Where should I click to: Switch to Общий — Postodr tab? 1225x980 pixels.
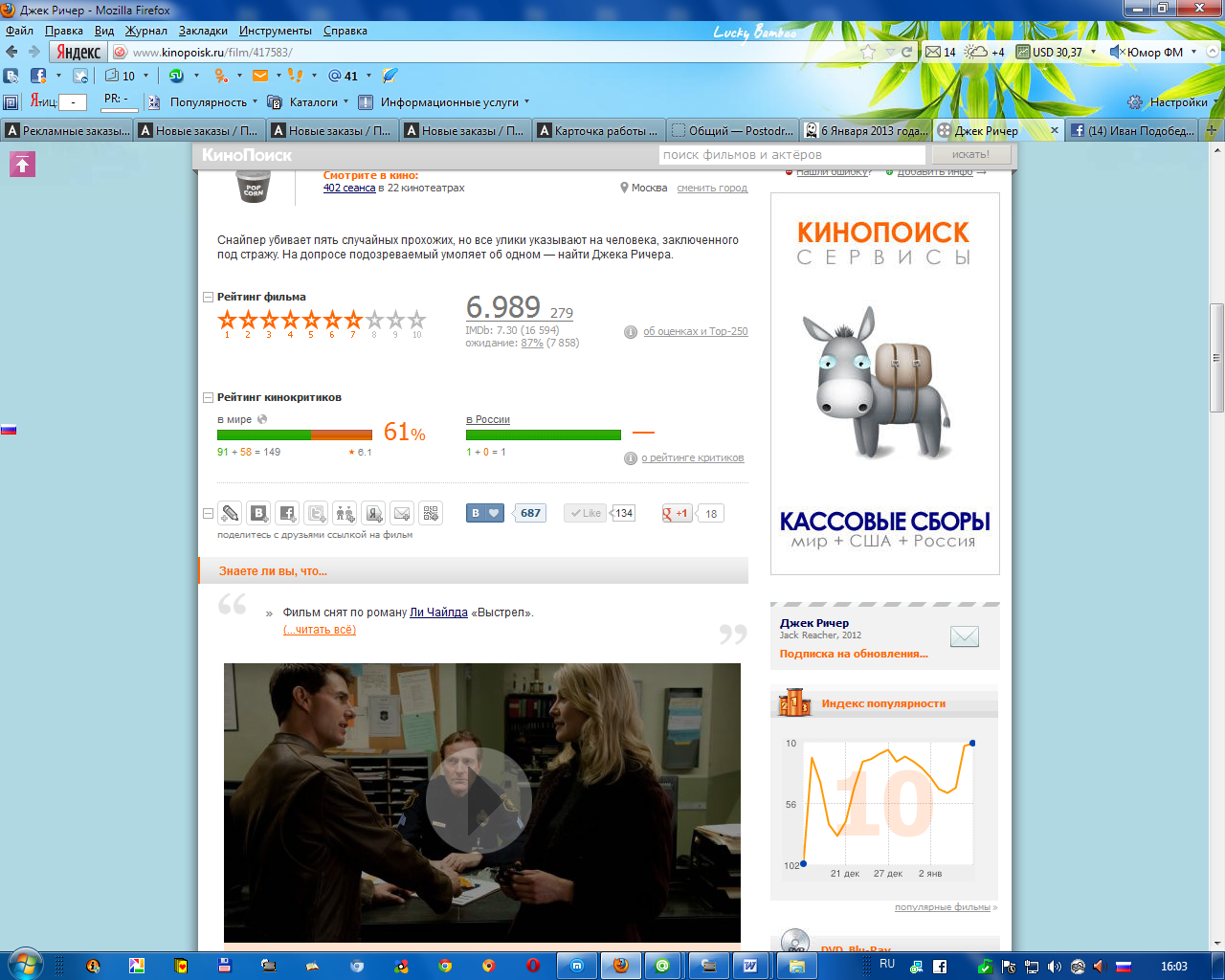click(x=733, y=130)
